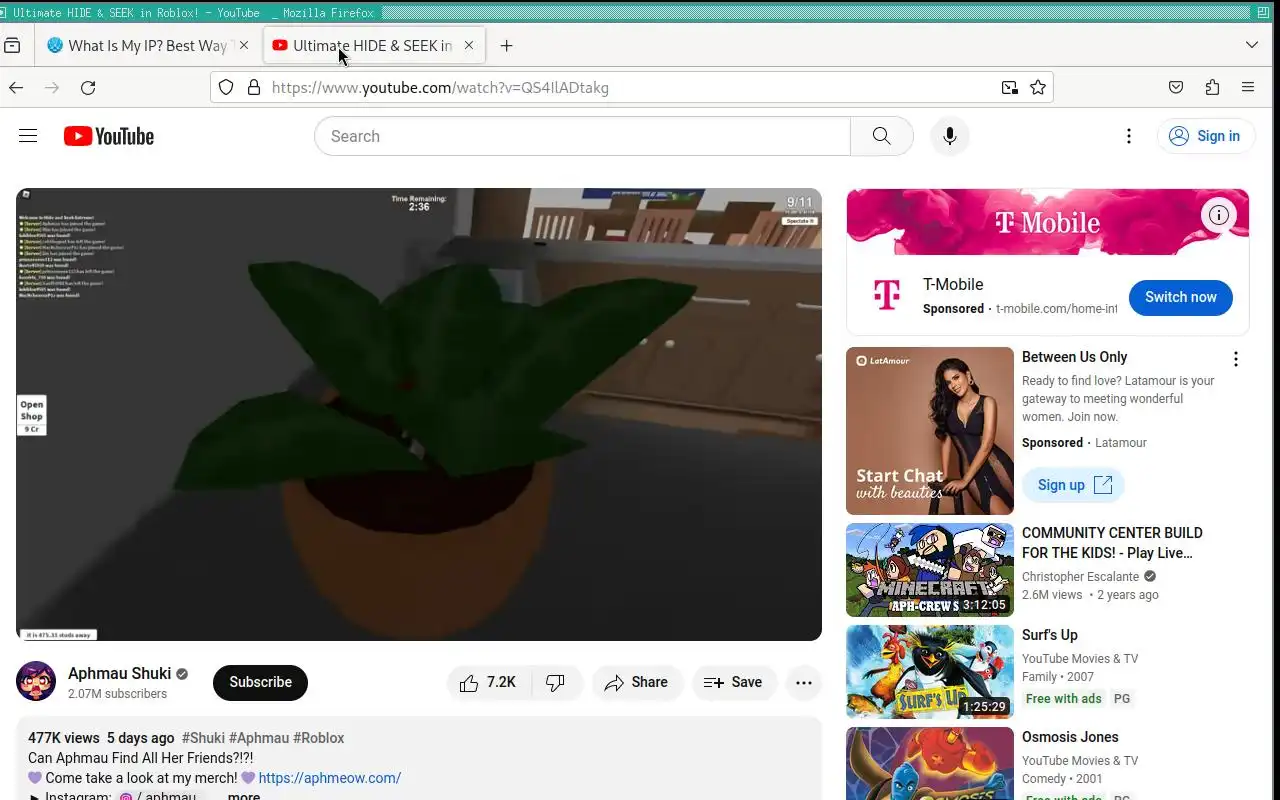Close the What Is My IP tab
The width and height of the screenshot is (1280, 800).
coord(243,45)
